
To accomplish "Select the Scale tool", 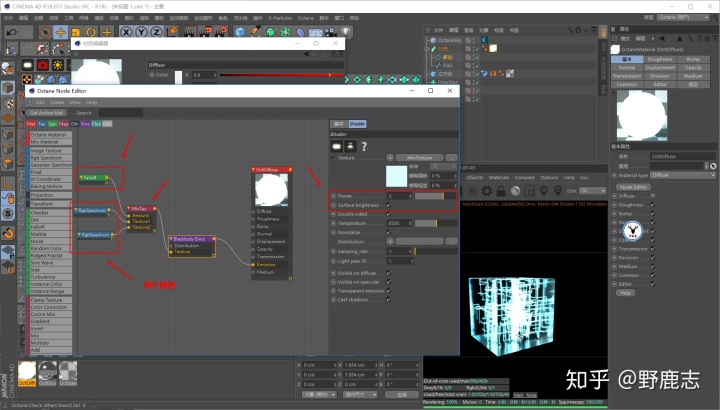I will (x=76, y=32).
